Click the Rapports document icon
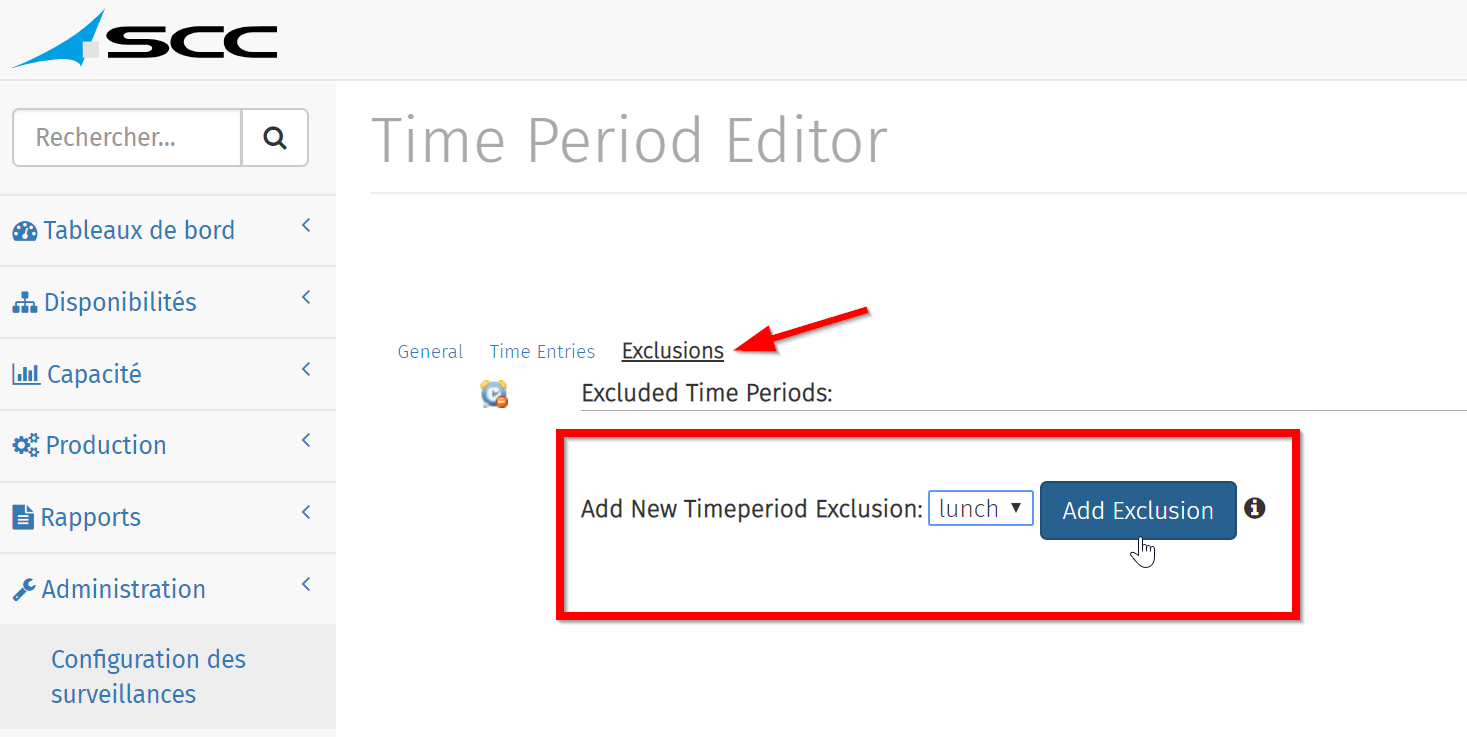1467x737 pixels. [x=23, y=517]
